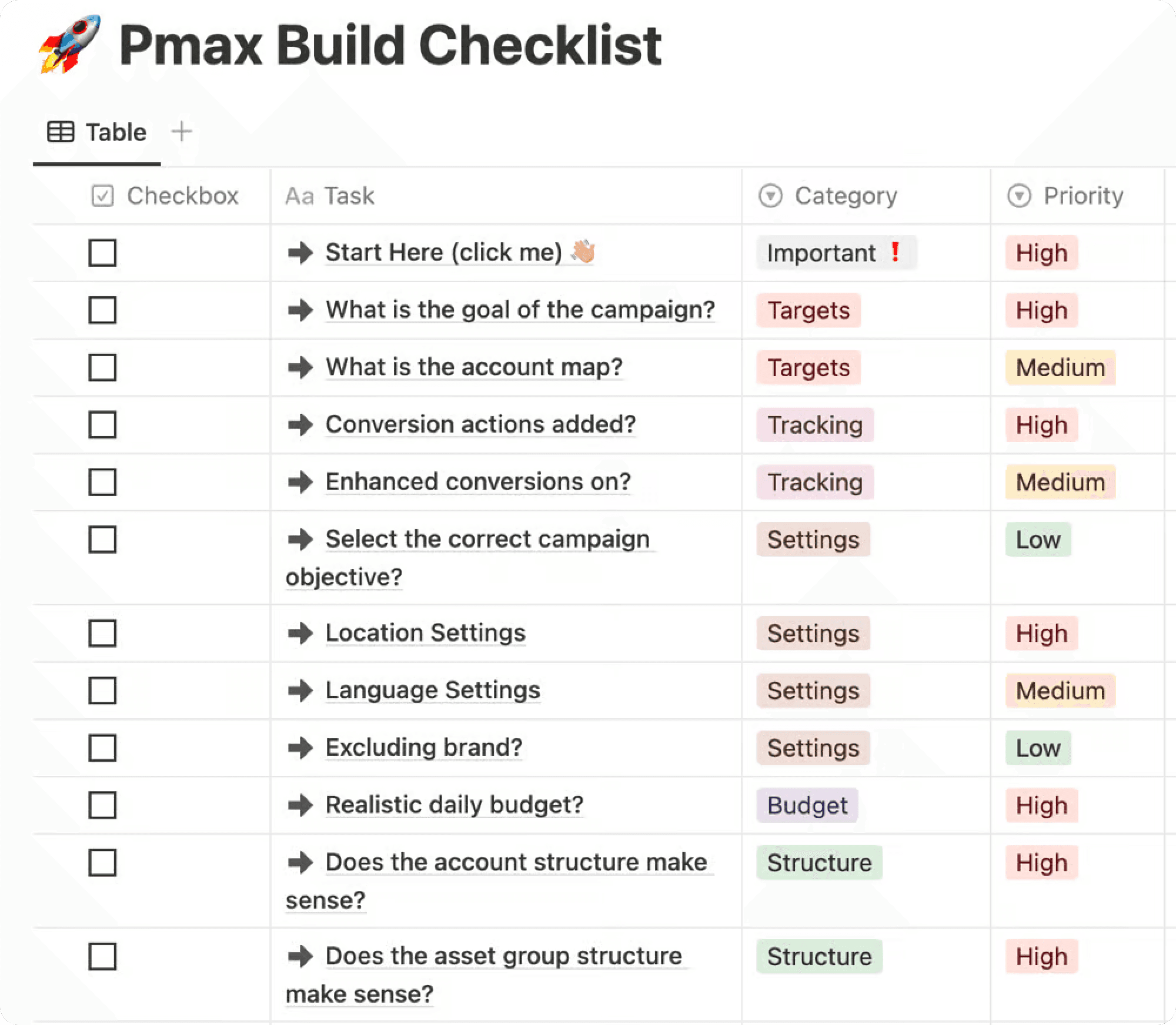
Task: Click the Task column header label
Action: [349, 196]
